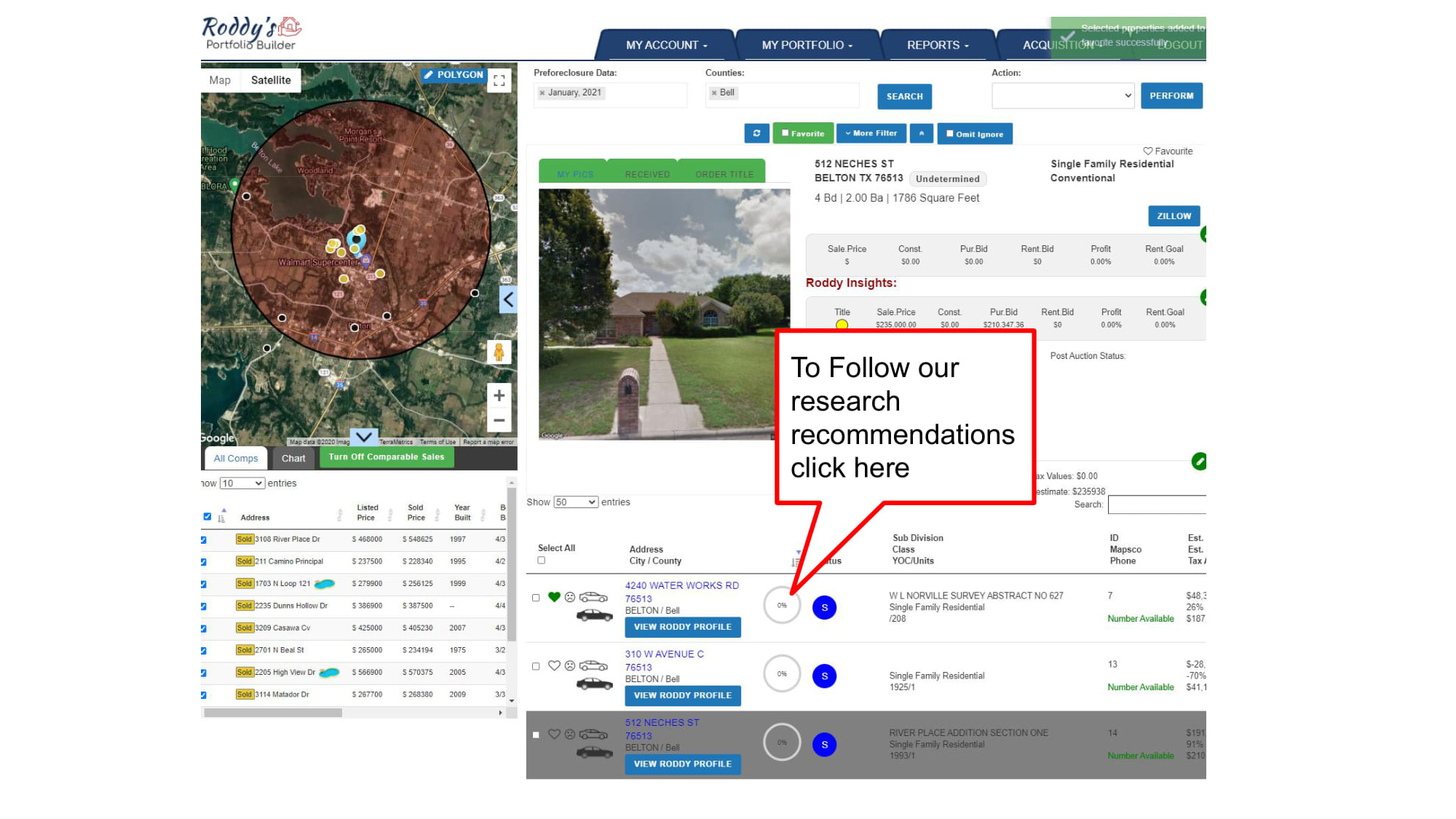Select 310 W Avenue C row checkbox
Screen dimensions: 1456x819
point(536,666)
